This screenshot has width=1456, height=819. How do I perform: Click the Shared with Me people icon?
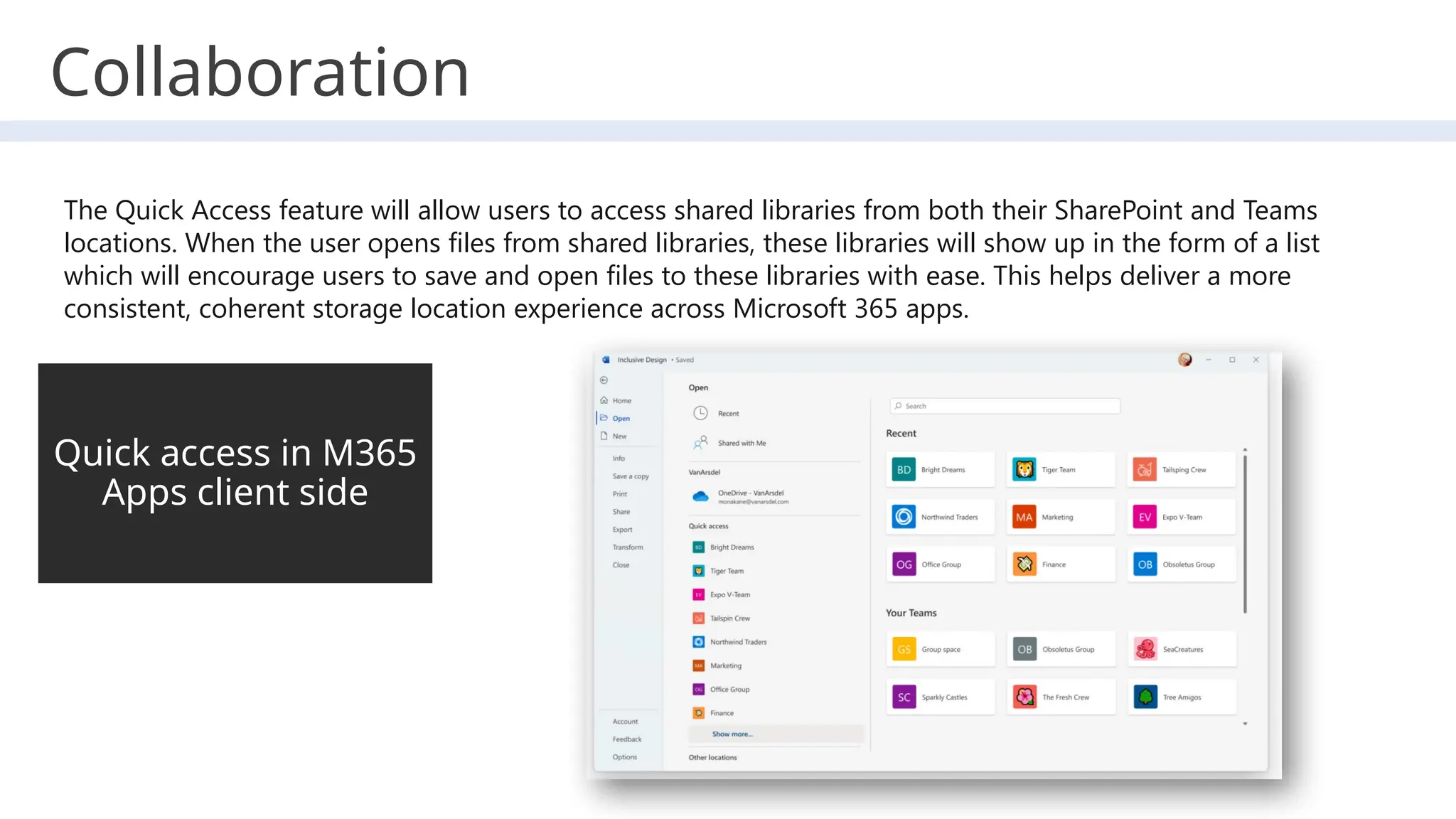700,443
